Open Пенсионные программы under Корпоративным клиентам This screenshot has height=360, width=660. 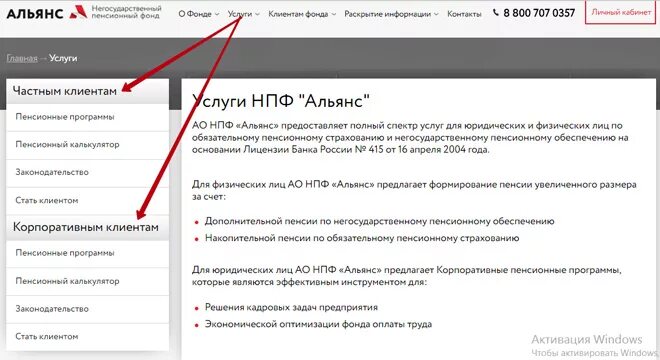pyautogui.click(x=88, y=253)
